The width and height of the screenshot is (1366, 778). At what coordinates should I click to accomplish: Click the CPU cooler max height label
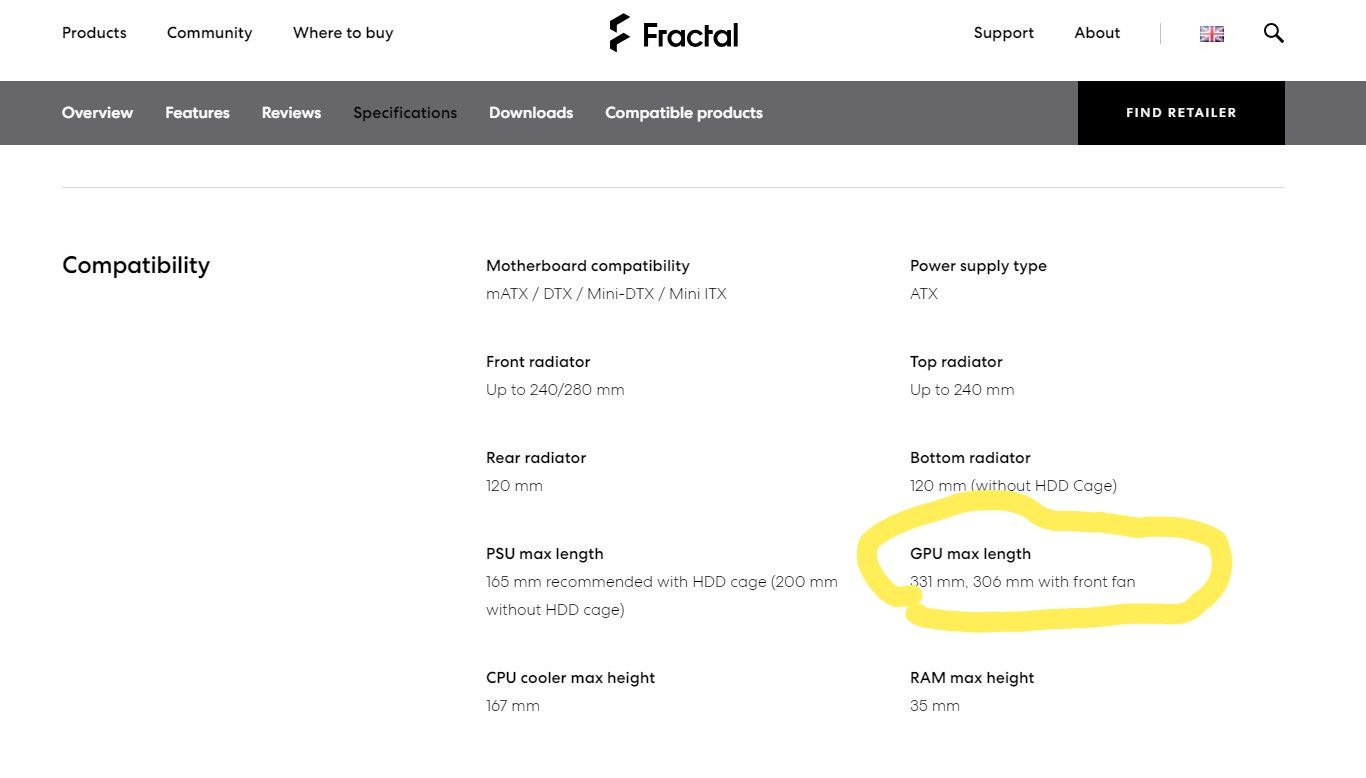coord(571,678)
